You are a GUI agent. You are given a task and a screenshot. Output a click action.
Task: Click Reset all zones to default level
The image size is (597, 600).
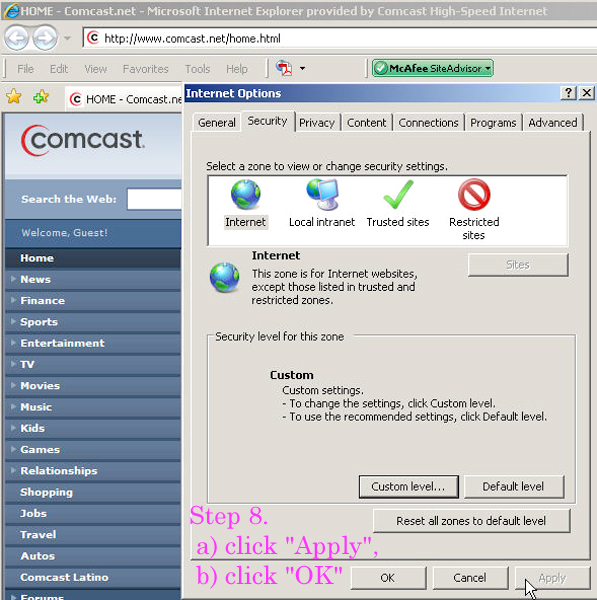[471, 520]
